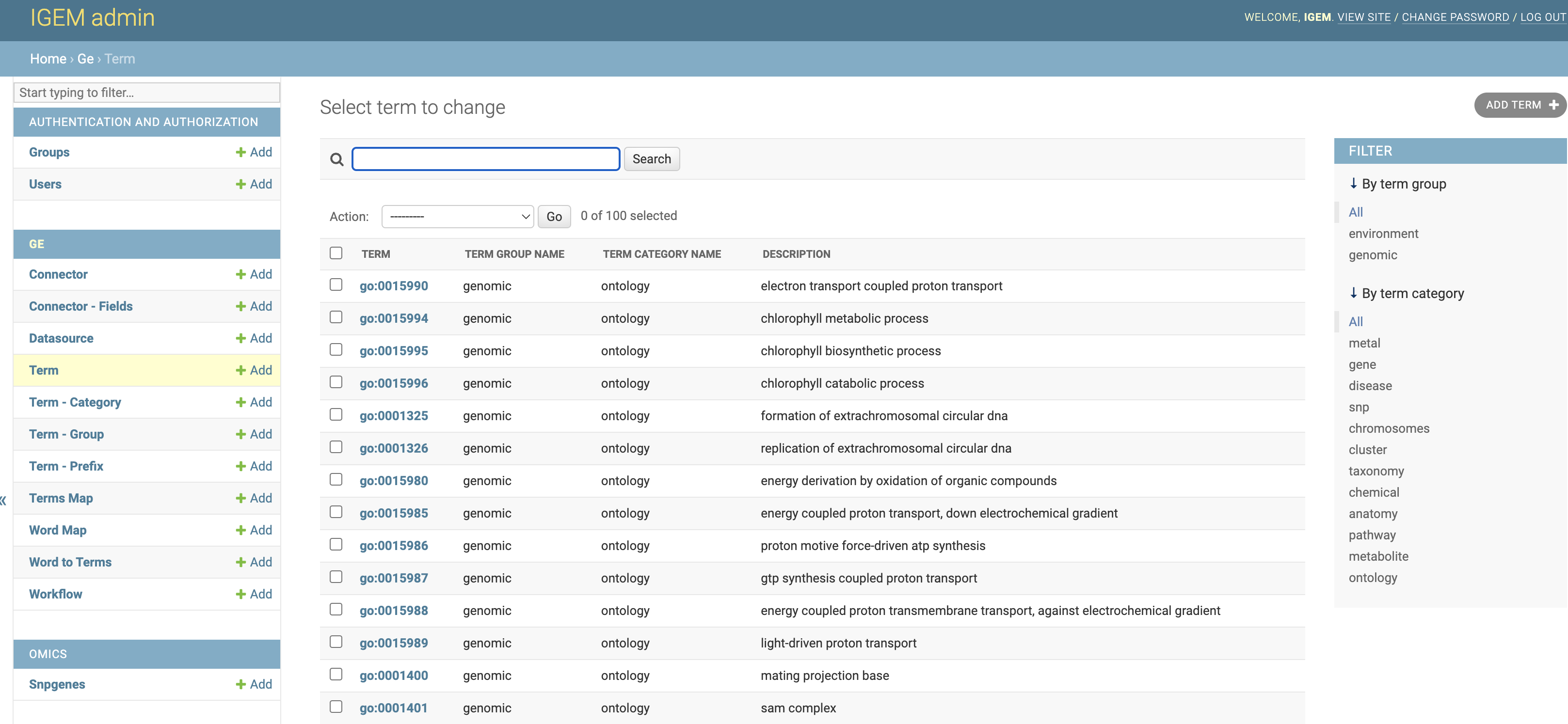Click the Add icon for Term - Category
This screenshot has width=1568, height=724.
point(241,402)
